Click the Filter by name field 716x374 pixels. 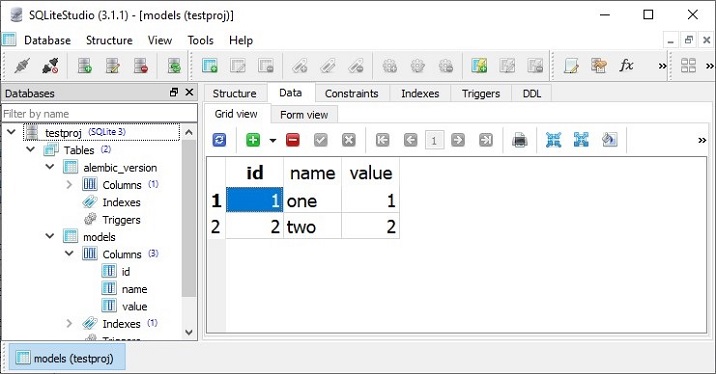99,114
